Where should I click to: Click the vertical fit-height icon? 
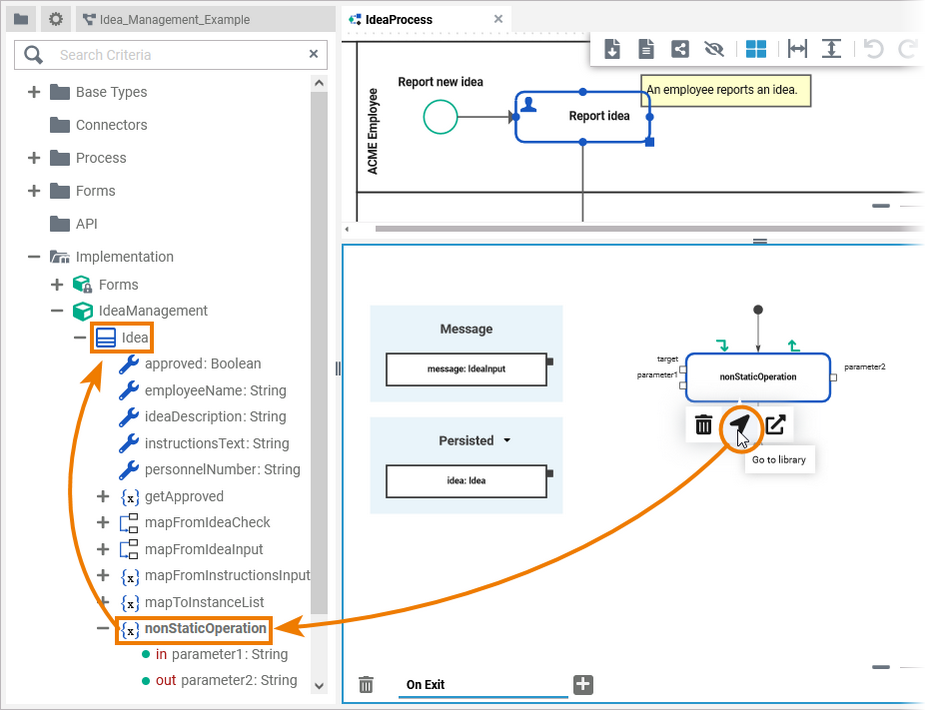[831, 49]
